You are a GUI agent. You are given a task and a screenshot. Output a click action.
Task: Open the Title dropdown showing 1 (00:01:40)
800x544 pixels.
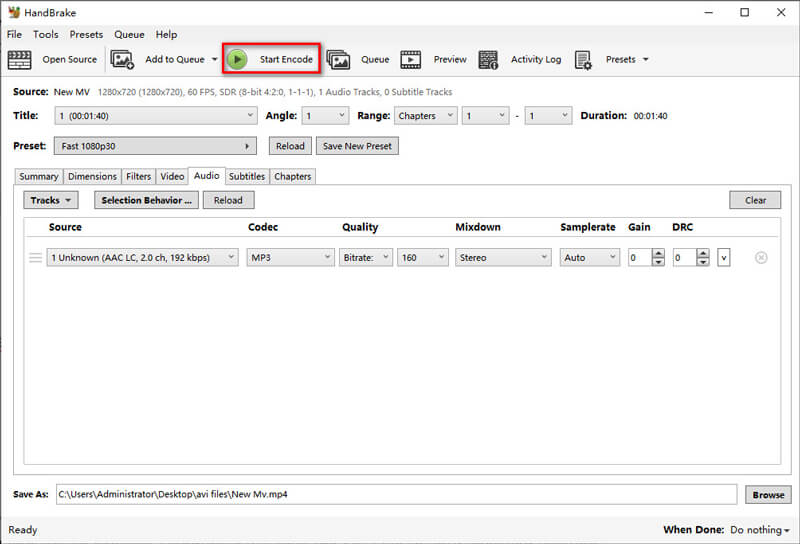click(x=155, y=116)
